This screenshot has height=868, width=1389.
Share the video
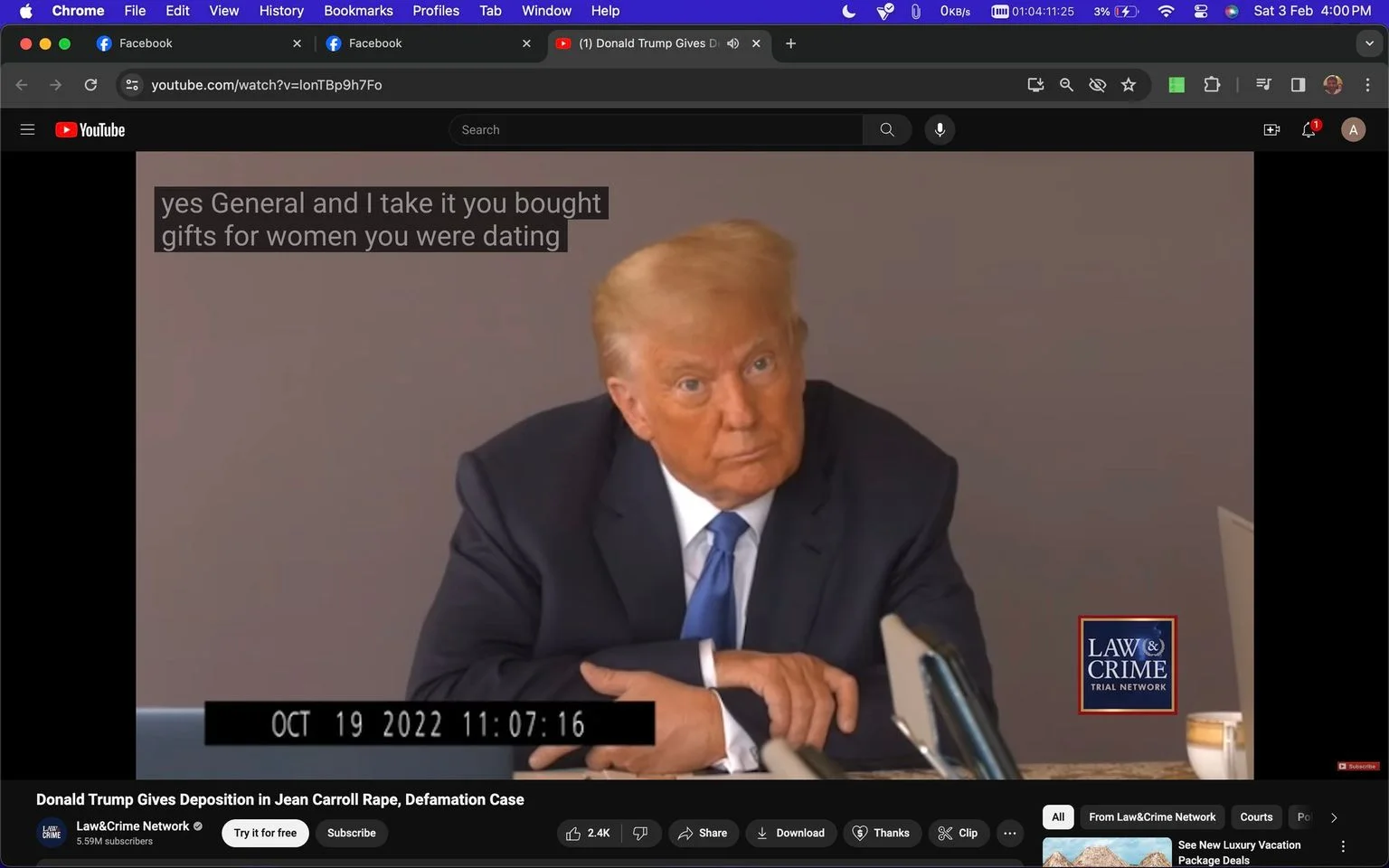(x=703, y=833)
